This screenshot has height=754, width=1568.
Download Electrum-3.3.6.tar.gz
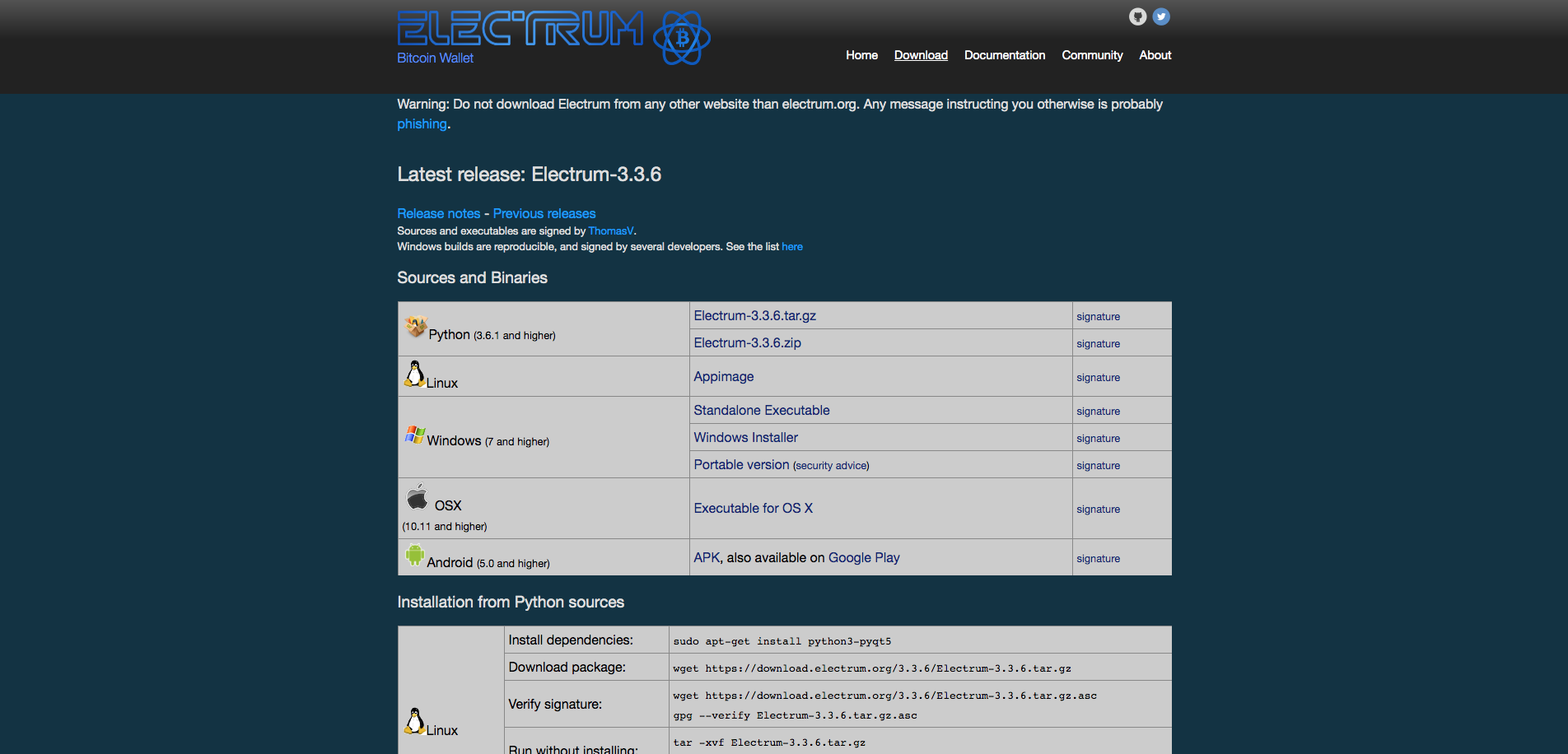click(755, 316)
